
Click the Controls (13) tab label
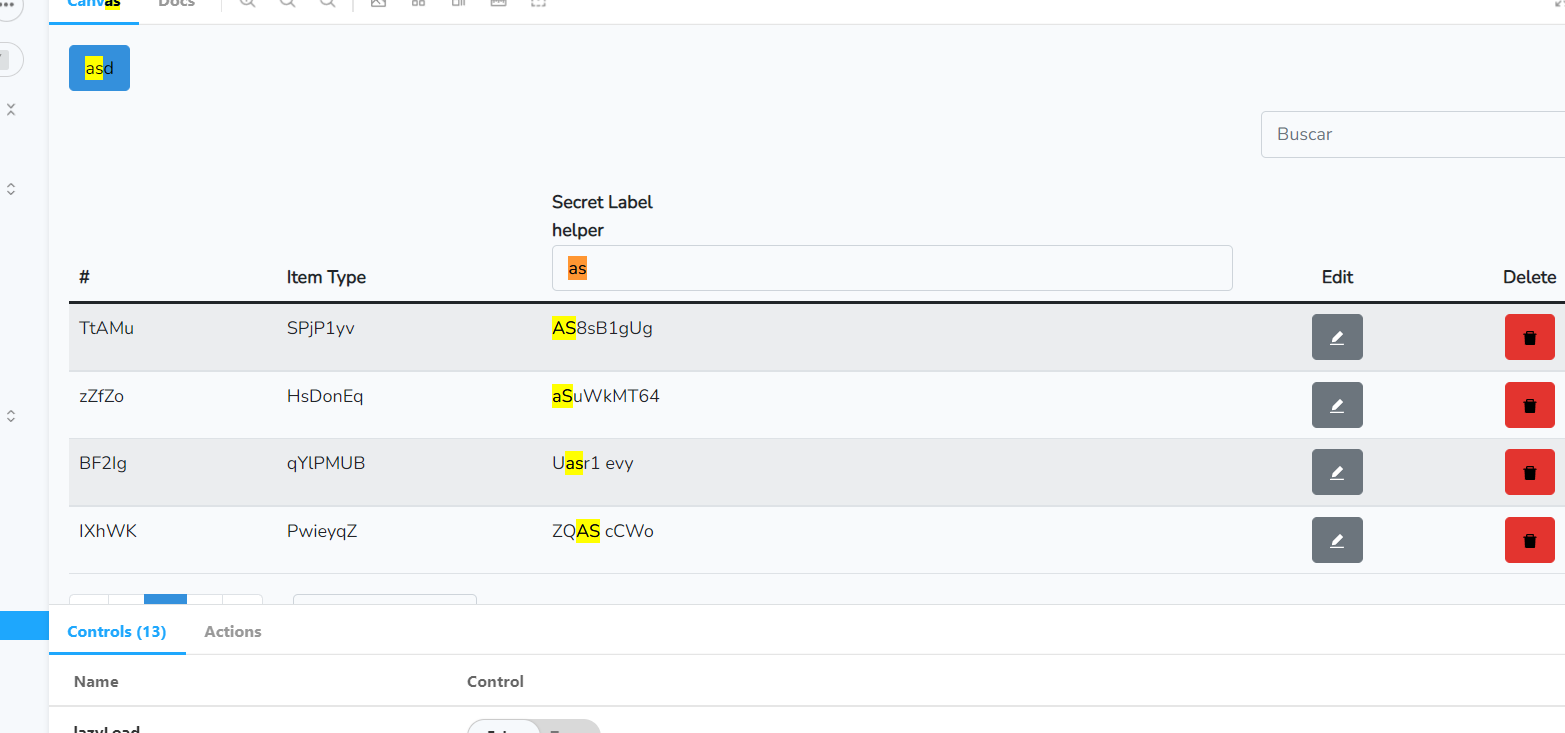pyautogui.click(x=117, y=631)
